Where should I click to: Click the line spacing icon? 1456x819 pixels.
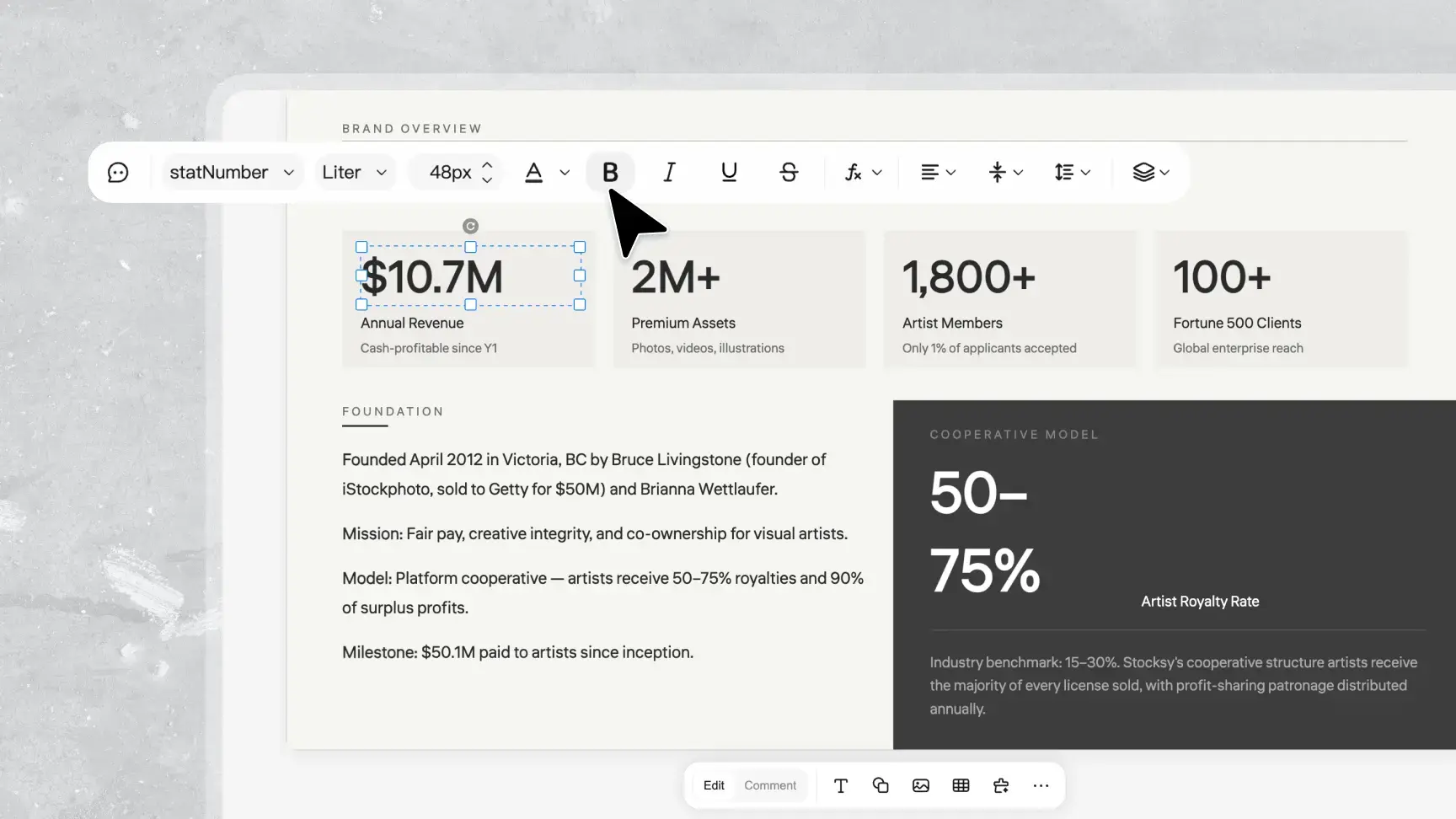pyautogui.click(x=1063, y=172)
